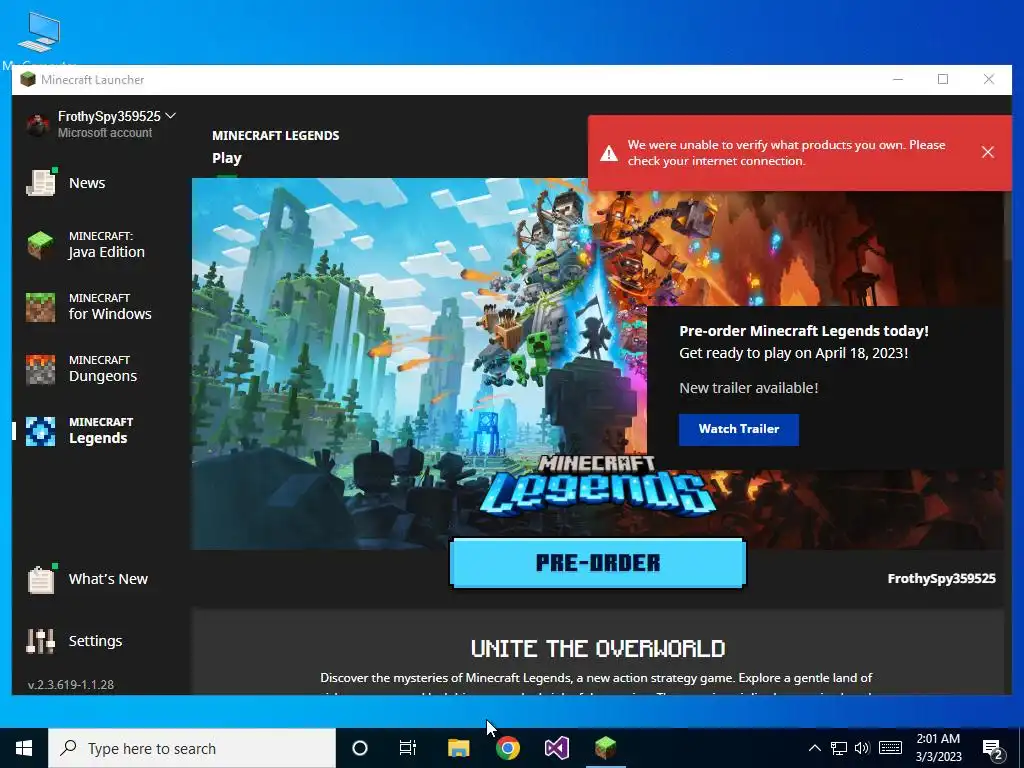Image resolution: width=1024 pixels, height=768 pixels.
Task: Select Minecraft for Windows in sidebar
Action: pos(88,307)
